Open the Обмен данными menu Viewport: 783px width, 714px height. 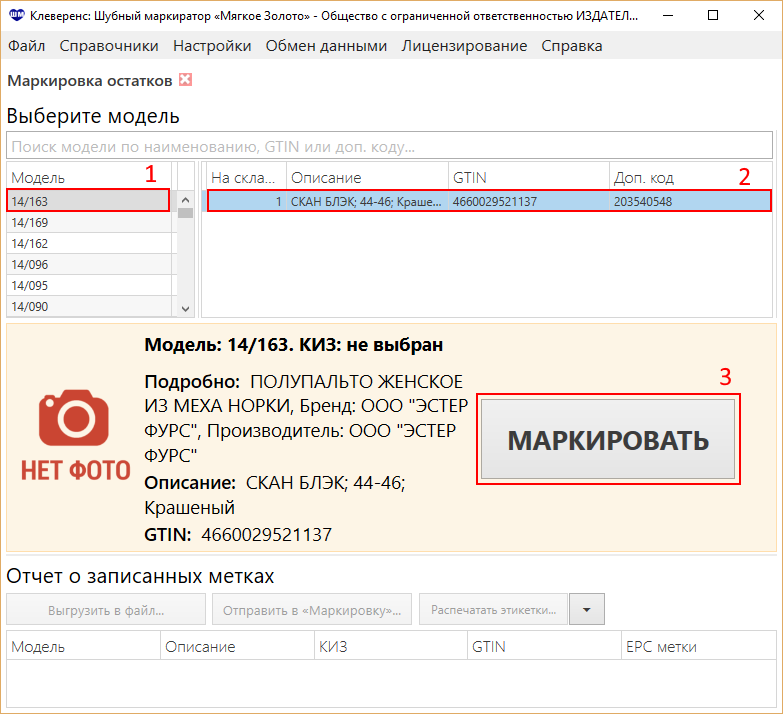pyautogui.click(x=326, y=46)
